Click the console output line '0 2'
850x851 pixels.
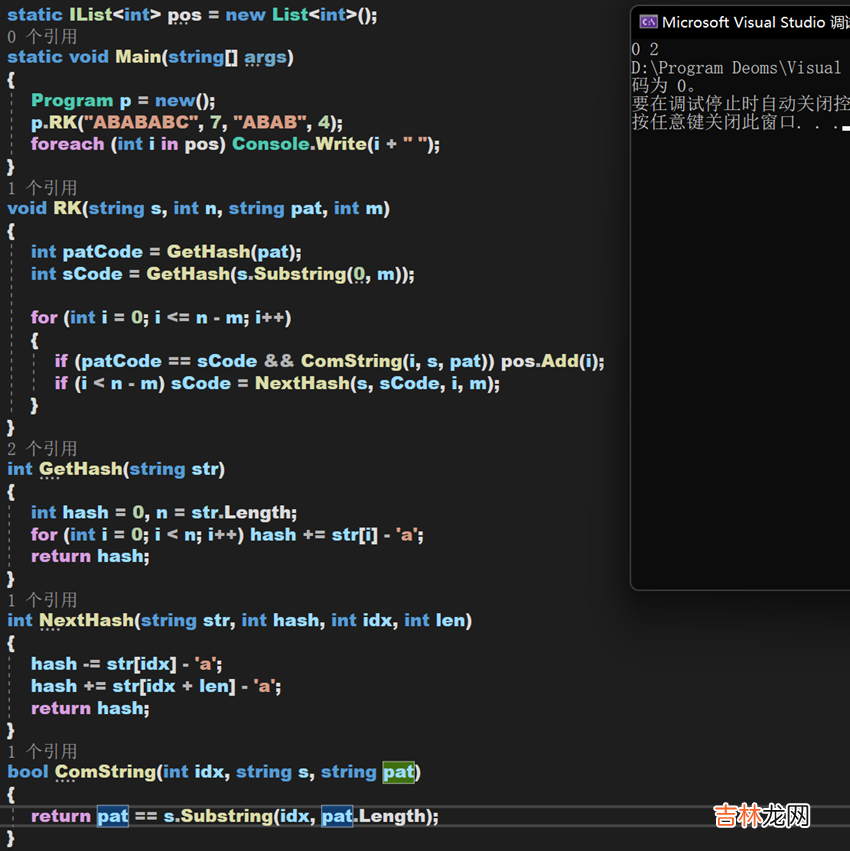pyautogui.click(x=645, y=49)
